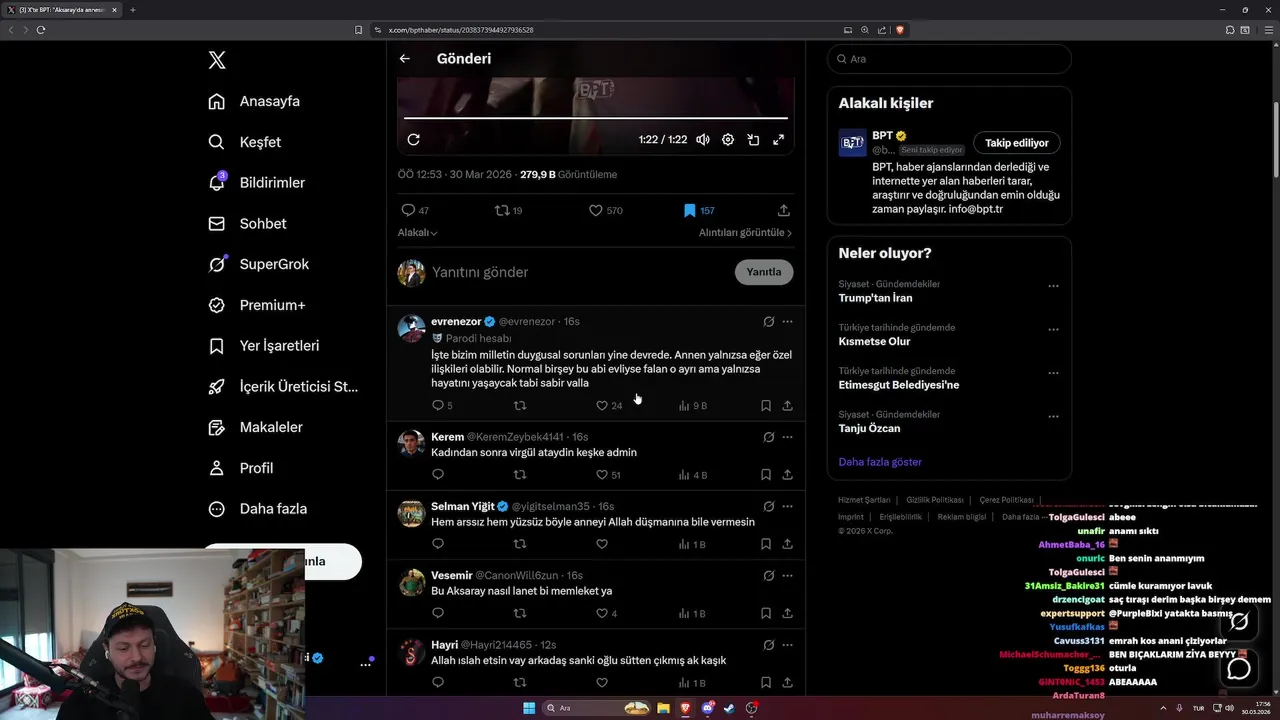
Task: Open more options on Vesemir's reply
Action: click(788, 576)
